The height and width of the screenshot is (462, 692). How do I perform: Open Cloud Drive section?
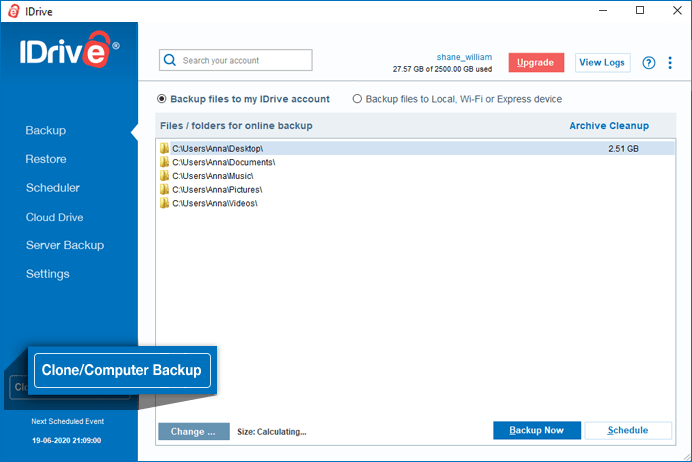coord(54,217)
